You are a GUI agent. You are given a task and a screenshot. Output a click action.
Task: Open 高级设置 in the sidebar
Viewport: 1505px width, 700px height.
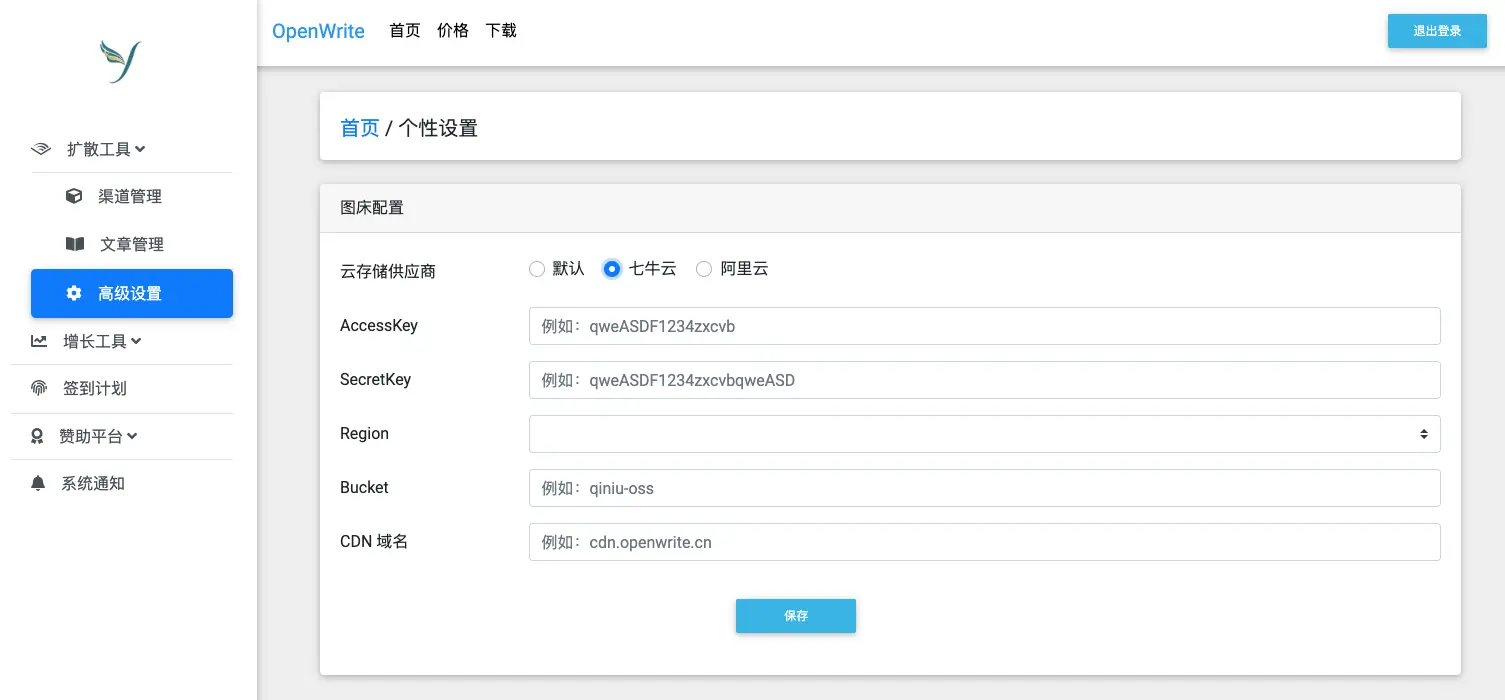[132, 293]
